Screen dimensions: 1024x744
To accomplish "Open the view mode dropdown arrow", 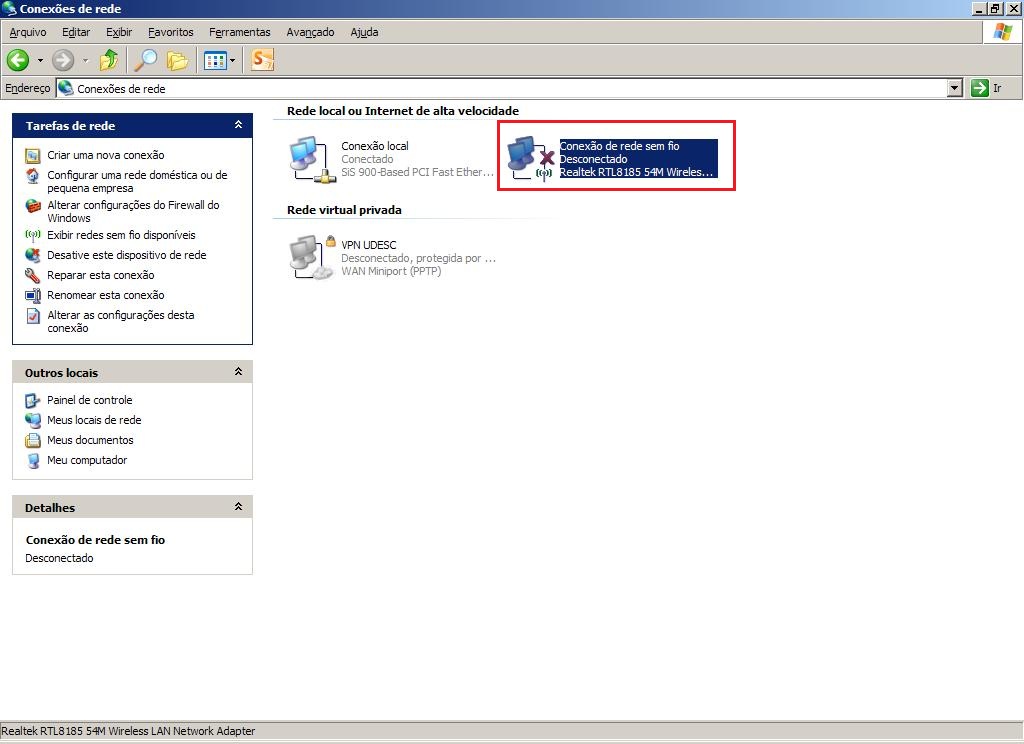I will coord(233,61).
